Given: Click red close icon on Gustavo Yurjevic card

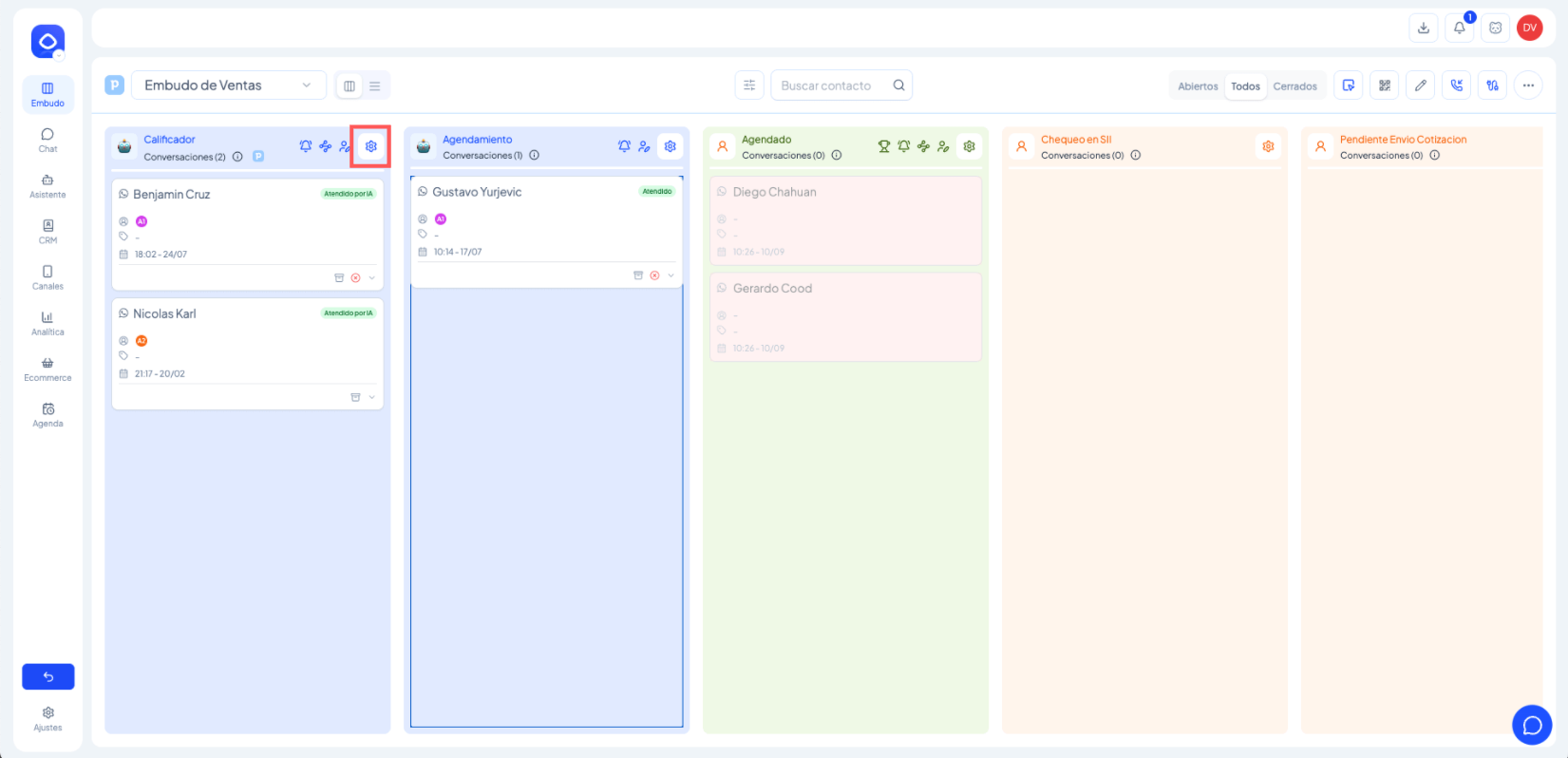Looking at the screenshot, I should coord(654,275).
